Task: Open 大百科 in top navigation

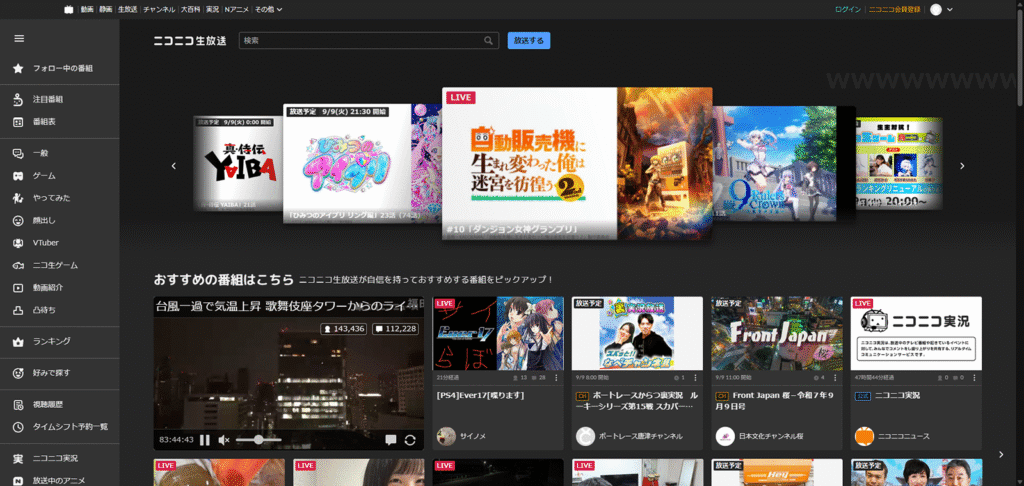Action: (x=190, y=9)
